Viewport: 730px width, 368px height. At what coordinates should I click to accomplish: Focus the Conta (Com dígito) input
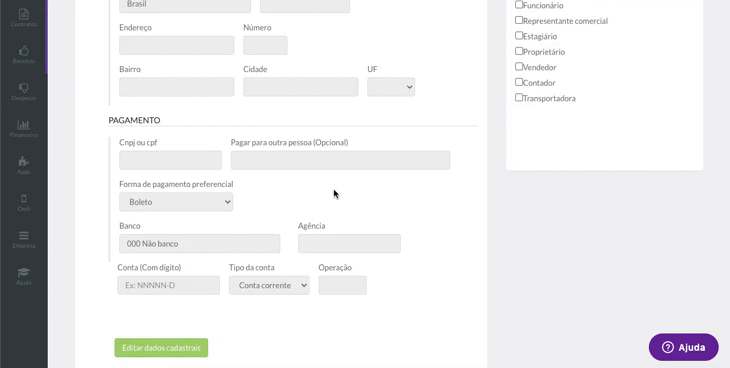(x=169, y=285)
